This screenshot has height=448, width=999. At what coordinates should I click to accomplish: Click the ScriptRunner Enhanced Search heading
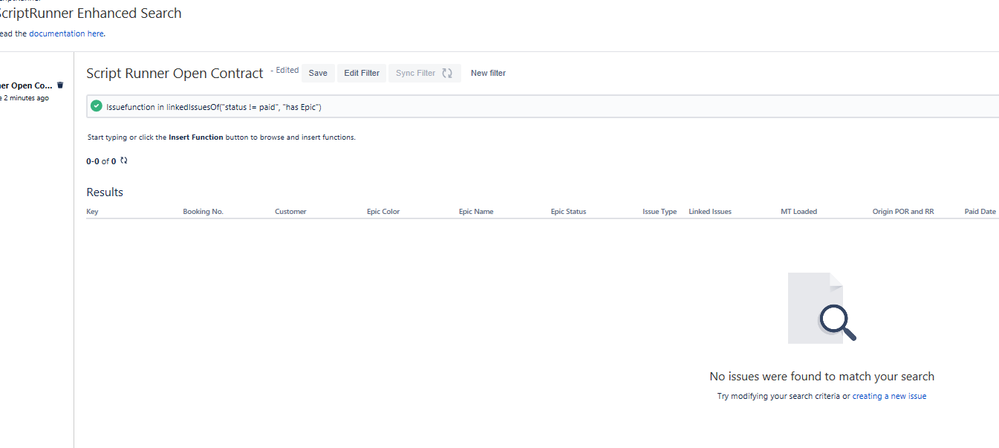tap(89, 13)
